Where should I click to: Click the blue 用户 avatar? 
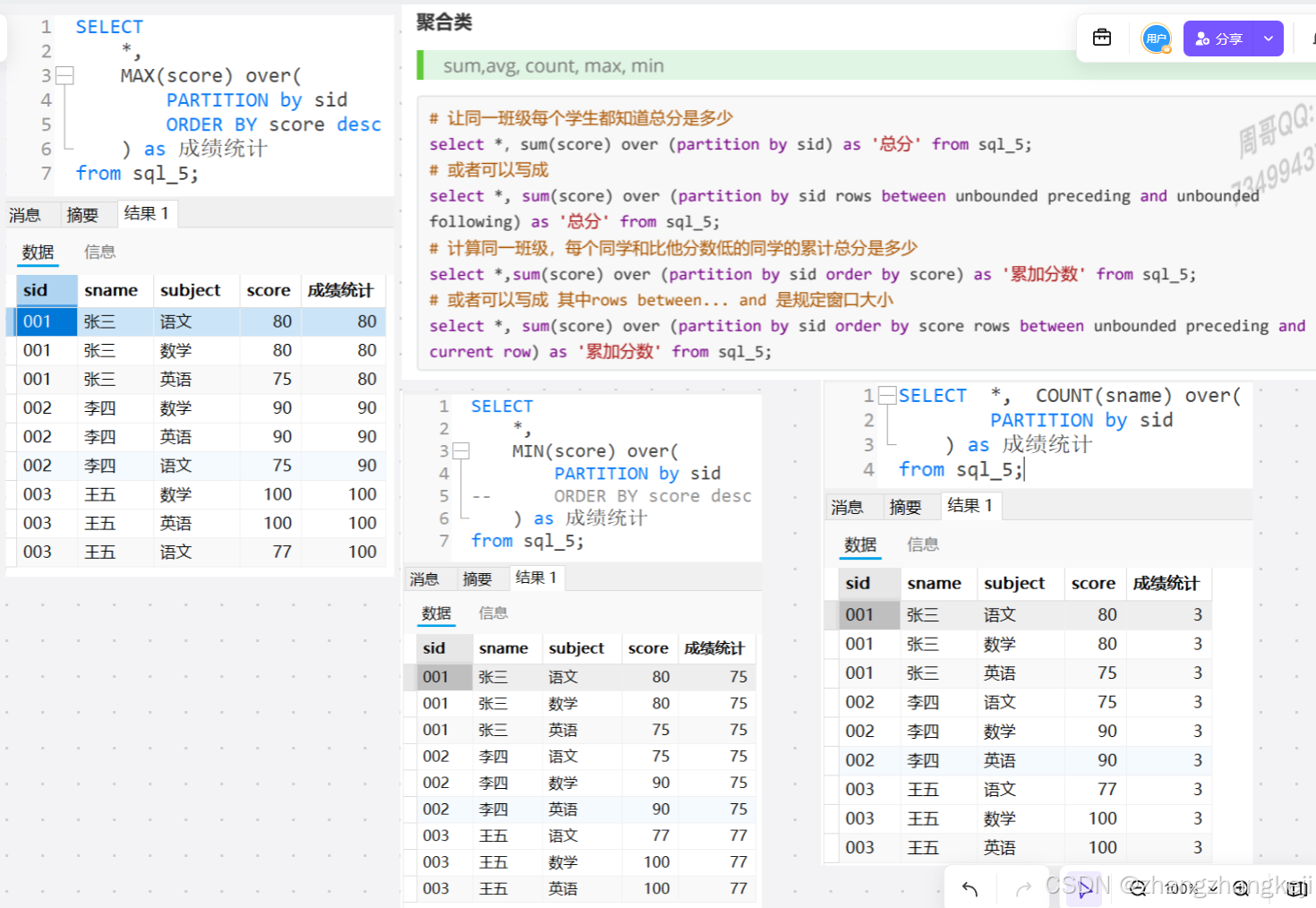[1157, 39]
